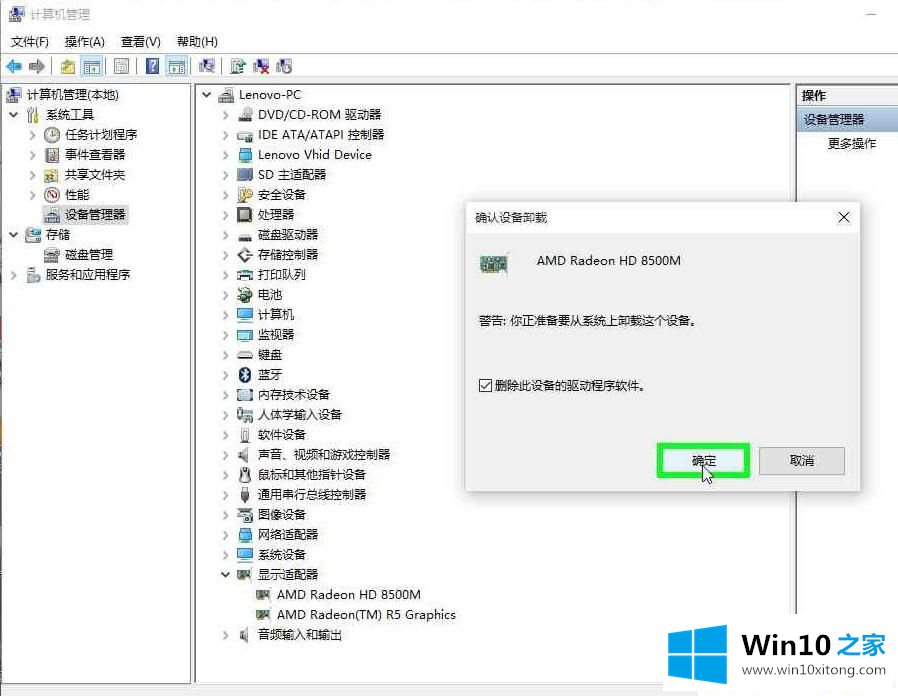Open the Action (操作) menu
This screenshot has height=696, width=898.
pyautogui.click(x=85, y=41)
